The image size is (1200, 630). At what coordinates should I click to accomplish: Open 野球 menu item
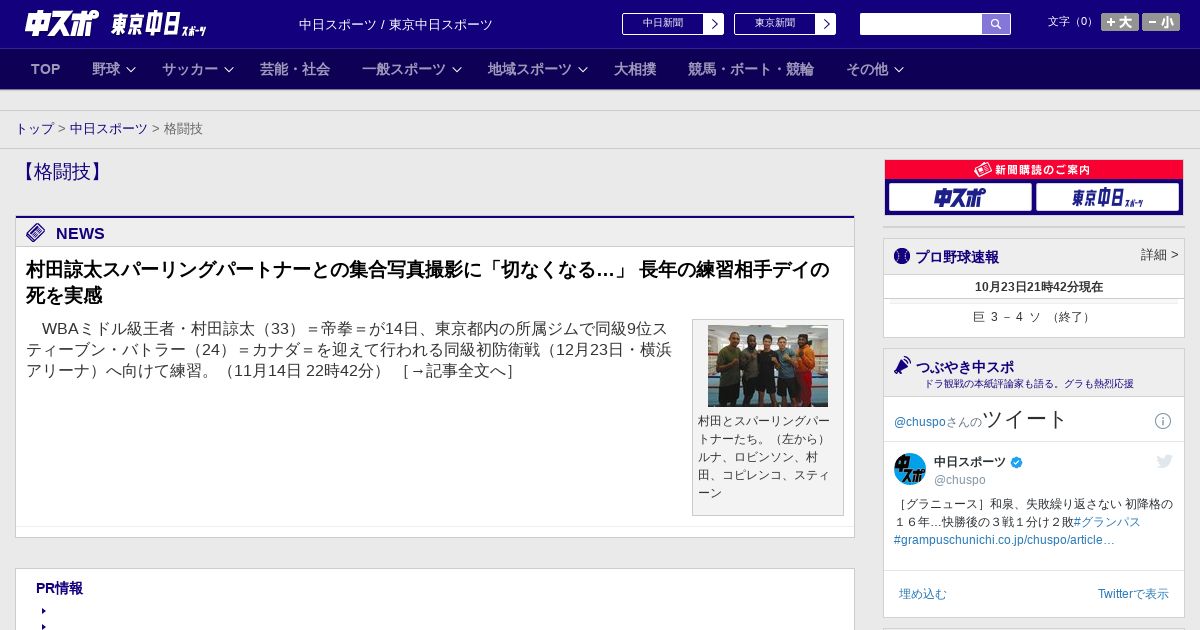tap(106, 69)
